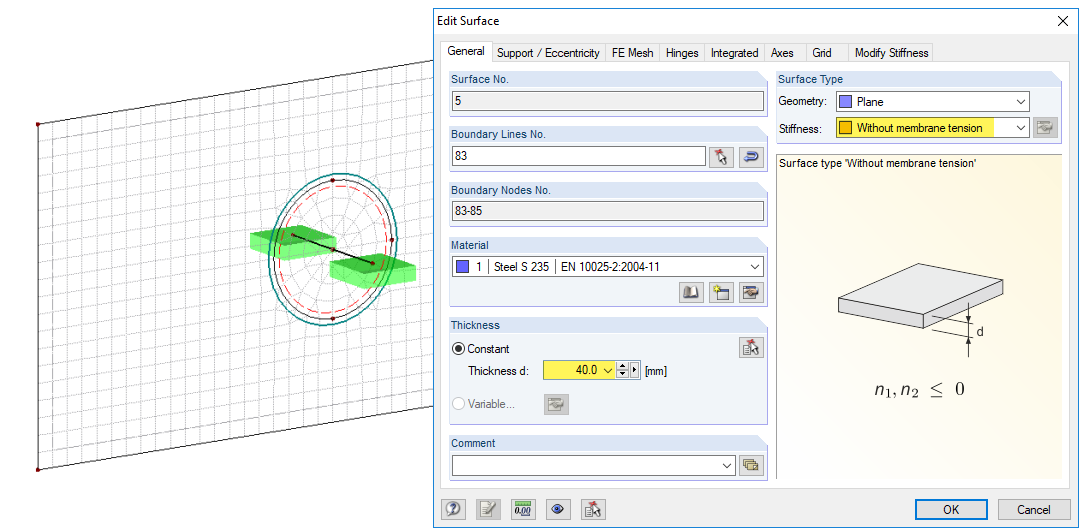Click the Cancel button
Image resolution: width=1079 pixels, height=528 pixels.
point(1034,509)
